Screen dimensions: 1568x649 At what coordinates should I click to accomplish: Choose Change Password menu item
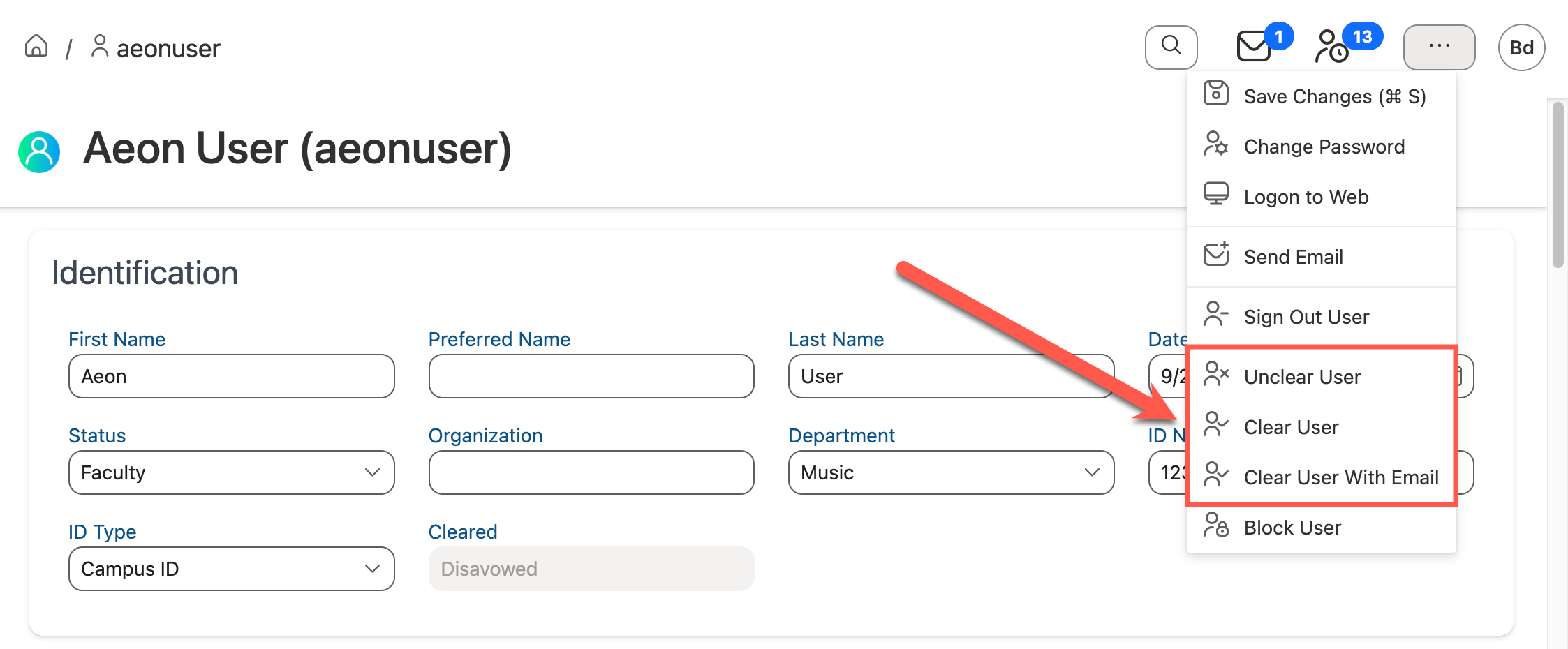(1324, 147)
